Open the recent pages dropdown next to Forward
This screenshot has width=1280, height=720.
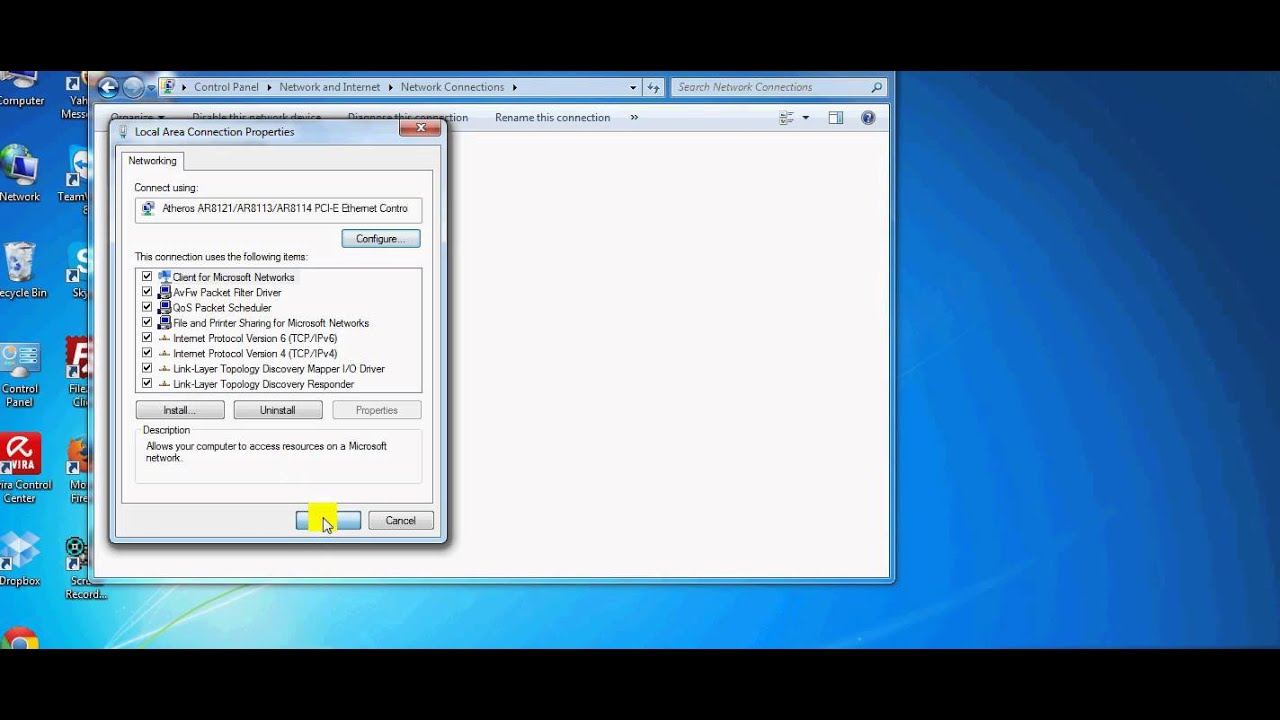151,88
